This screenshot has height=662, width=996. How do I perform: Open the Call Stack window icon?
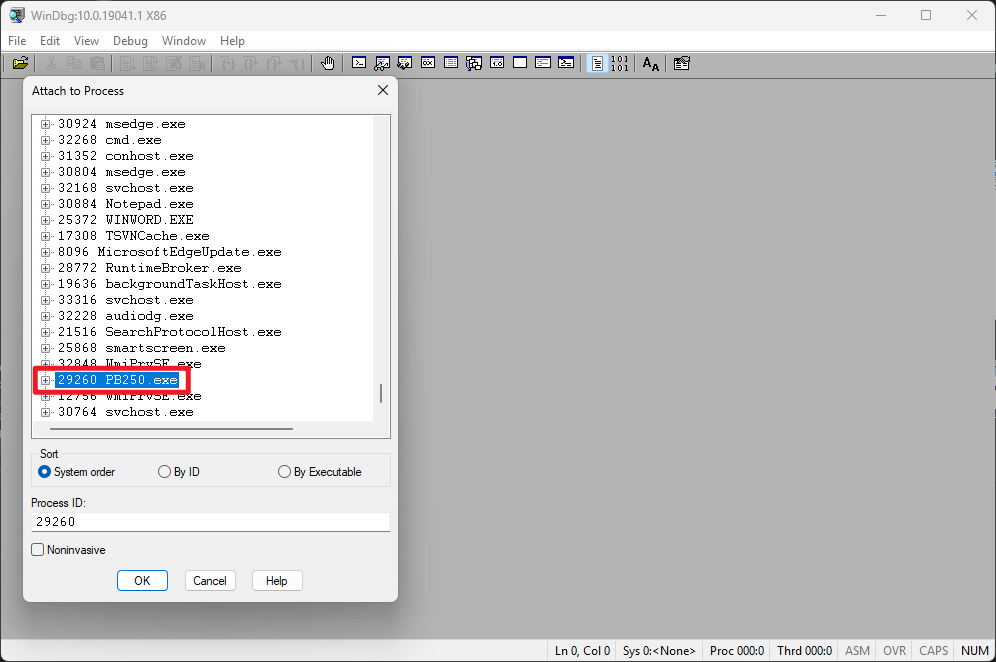click(473, 63)
